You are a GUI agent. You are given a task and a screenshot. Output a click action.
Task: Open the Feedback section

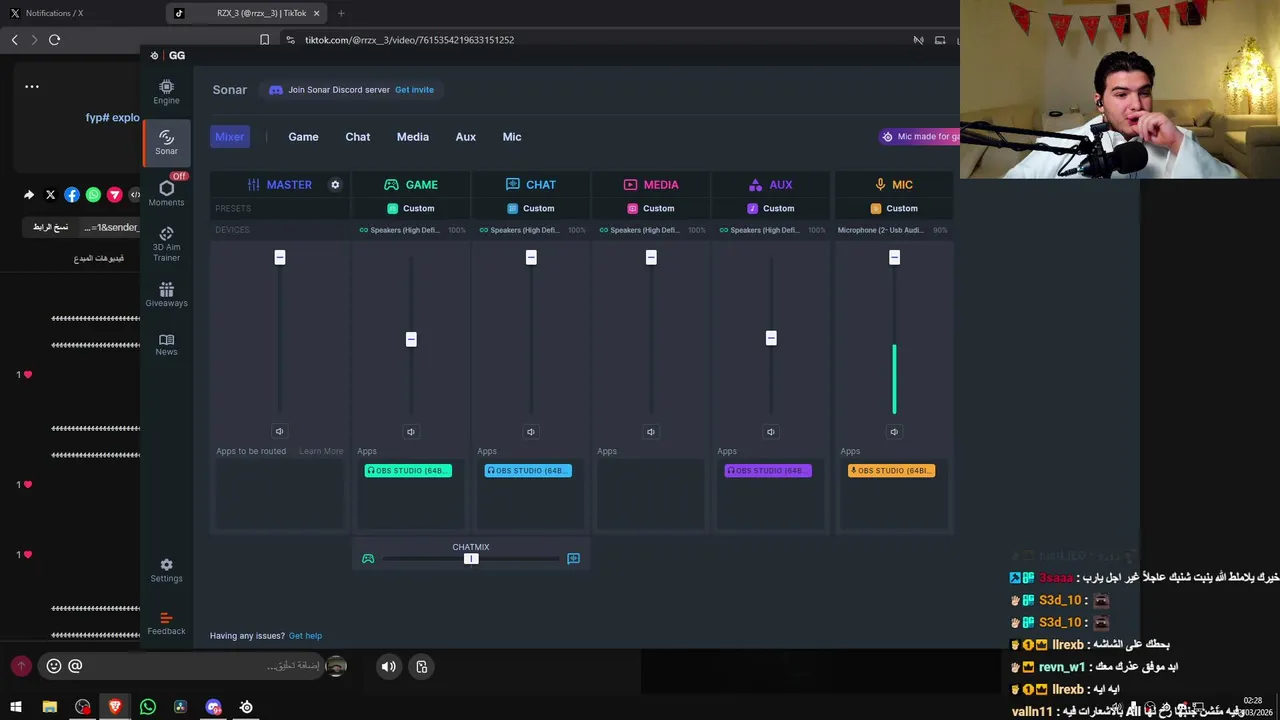166,623
